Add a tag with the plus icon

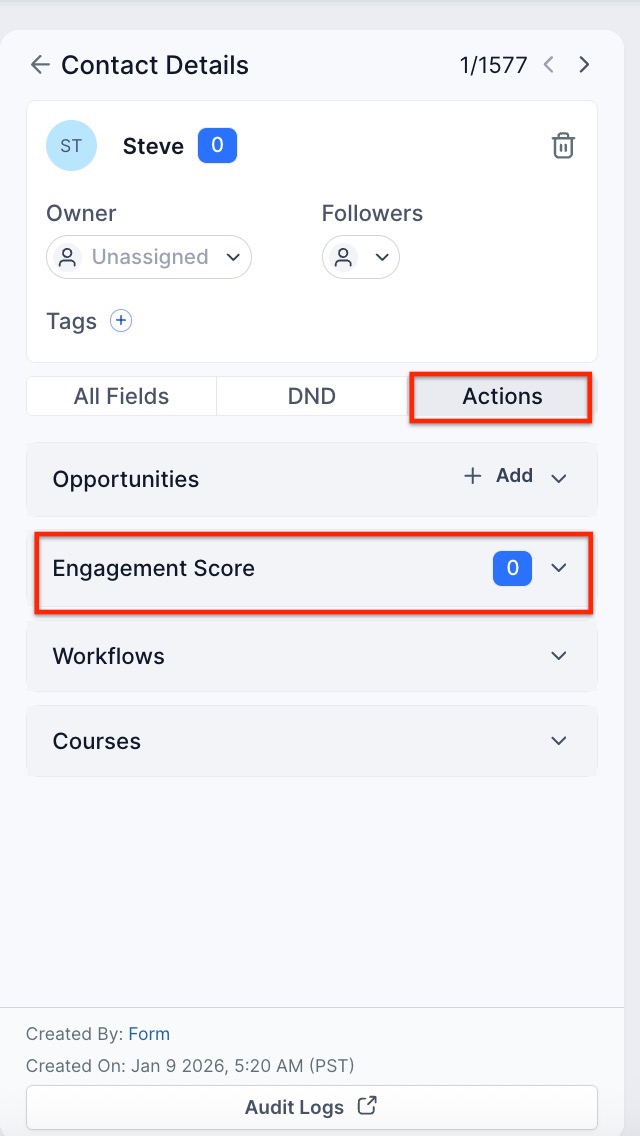[x=121, y=321]
